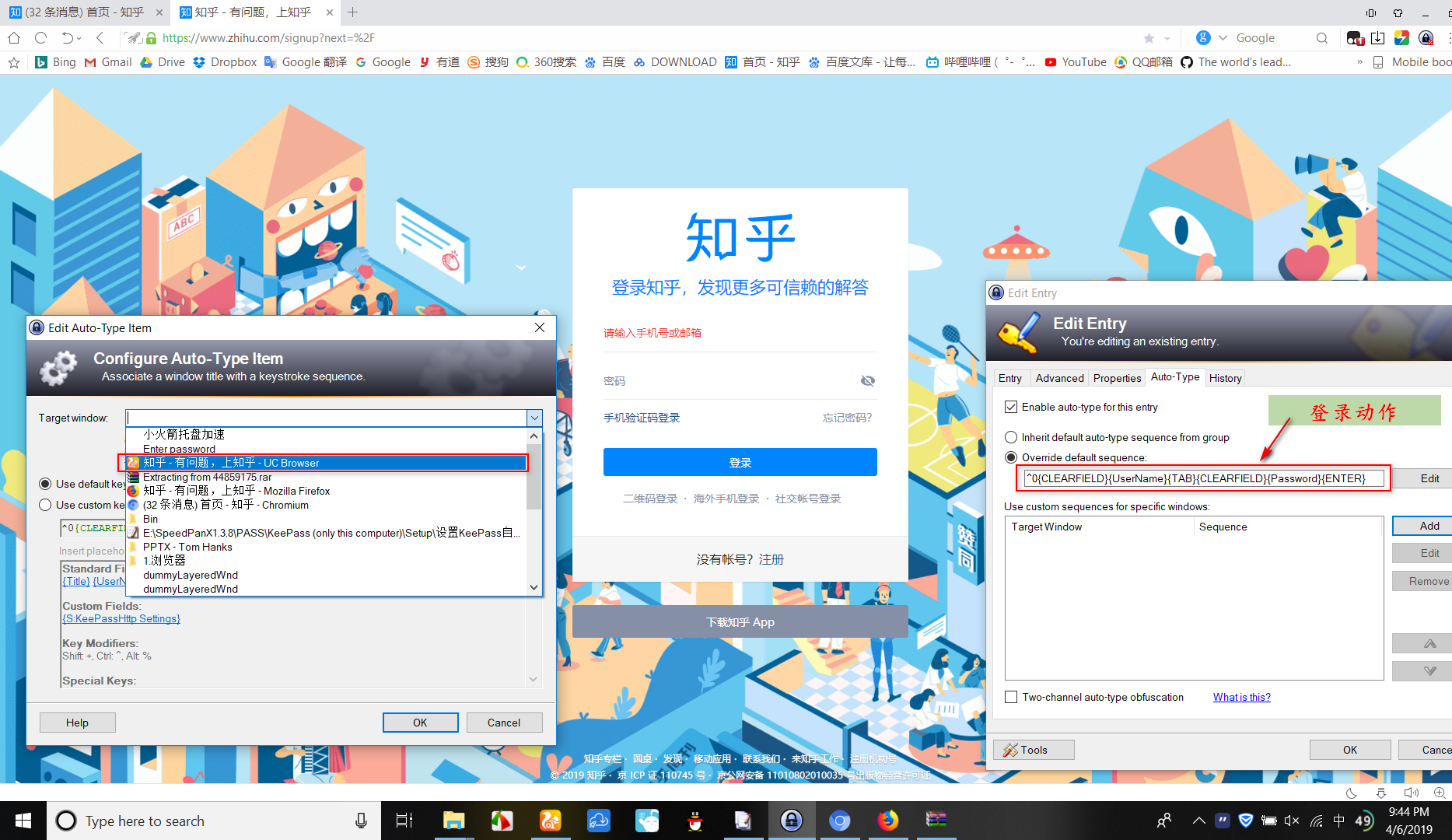The image size is (1452, 840).
Task: Switch to the History tab
Action: (1225, 378)
